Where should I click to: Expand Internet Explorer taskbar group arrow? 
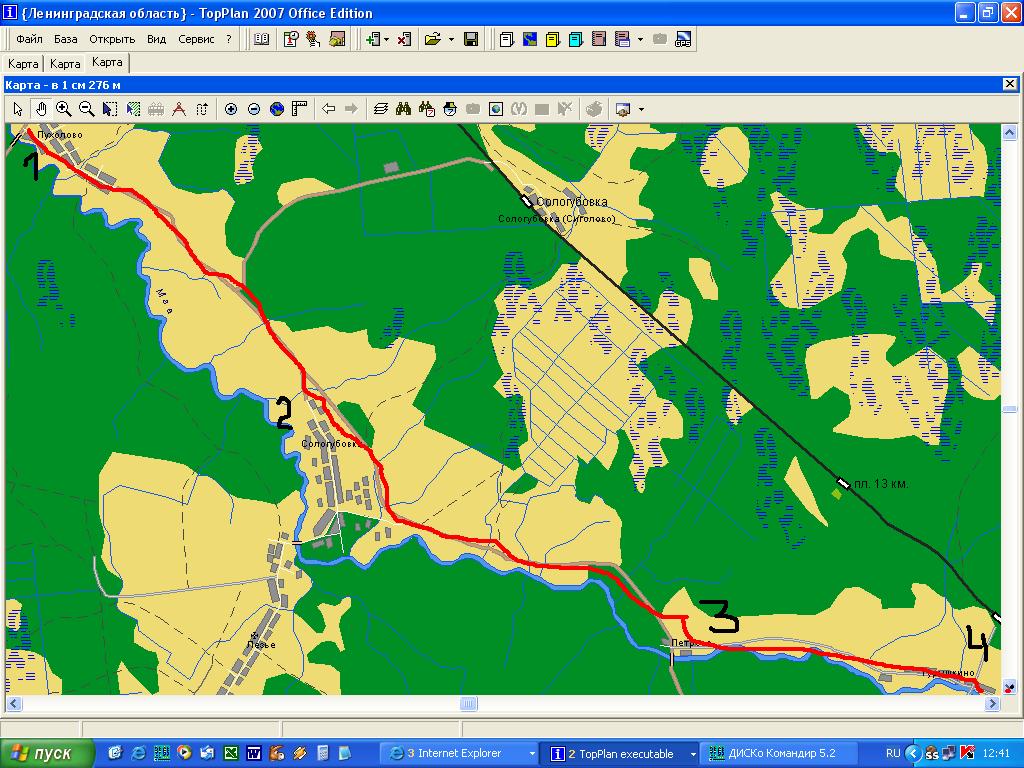[531, 753]
